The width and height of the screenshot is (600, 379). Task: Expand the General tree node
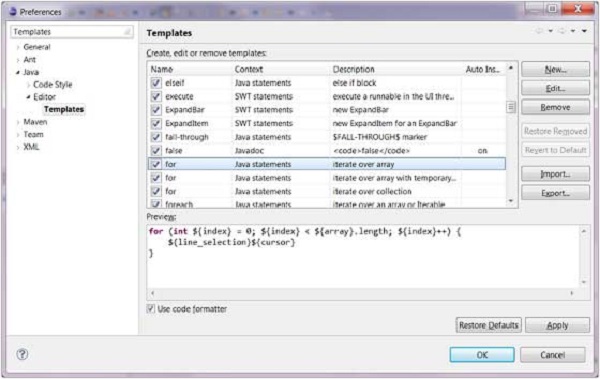click(18, 47)
